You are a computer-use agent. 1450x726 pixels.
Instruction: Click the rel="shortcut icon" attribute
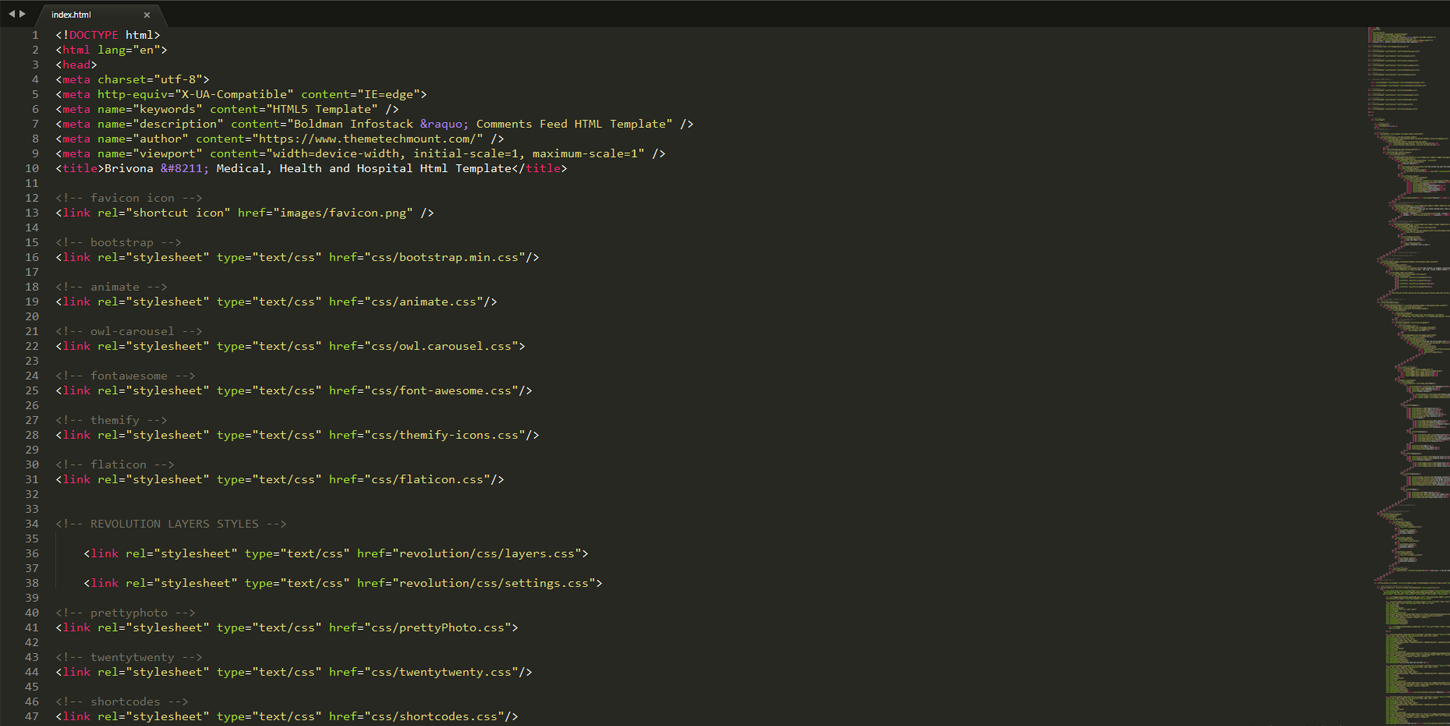[x=164, y=213]
